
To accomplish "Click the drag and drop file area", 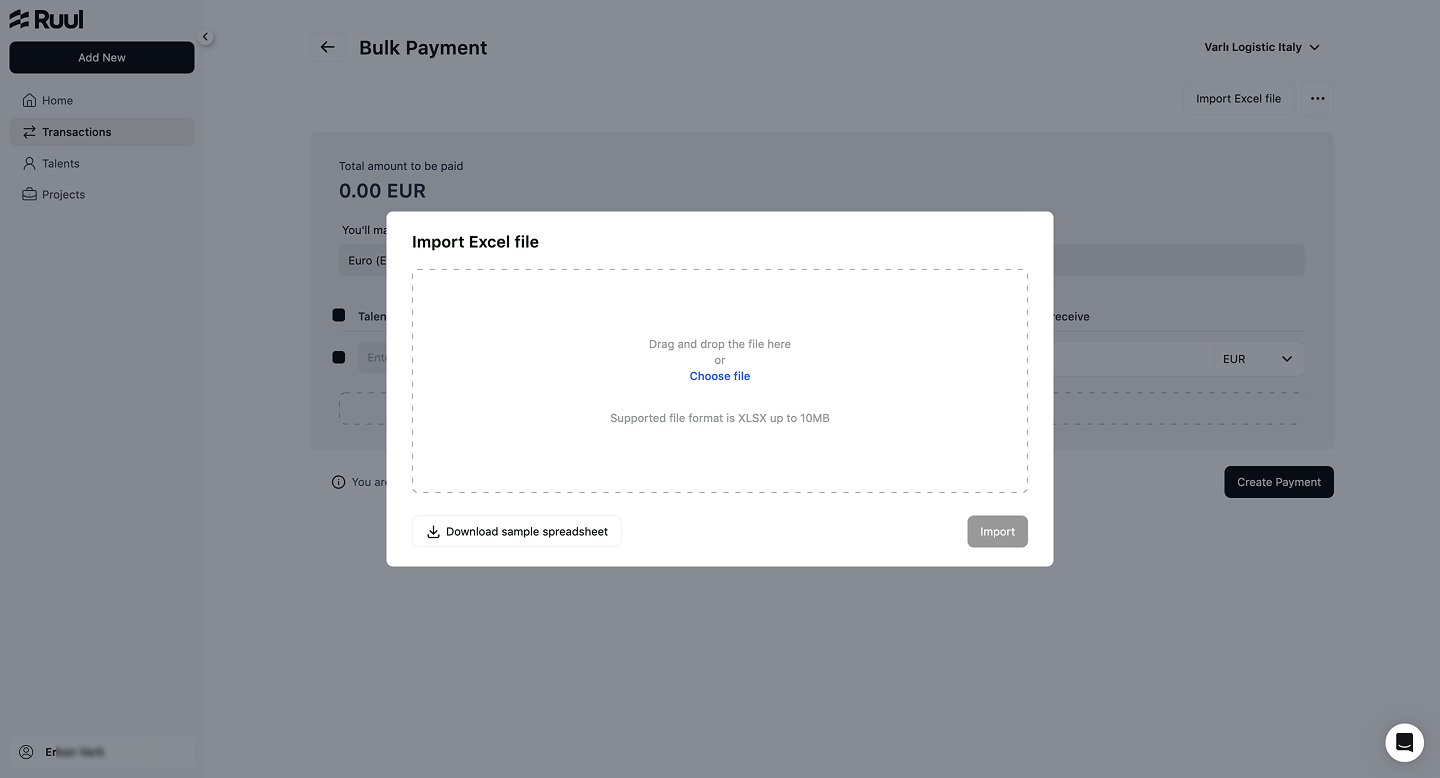I will click(x=720, y=381).
